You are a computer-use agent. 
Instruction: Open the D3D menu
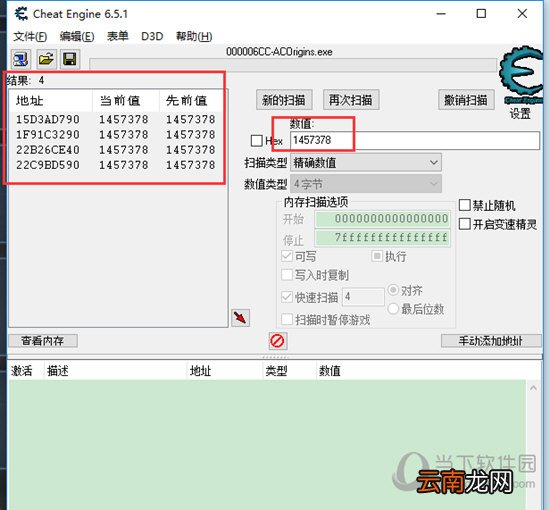[152, 36]
